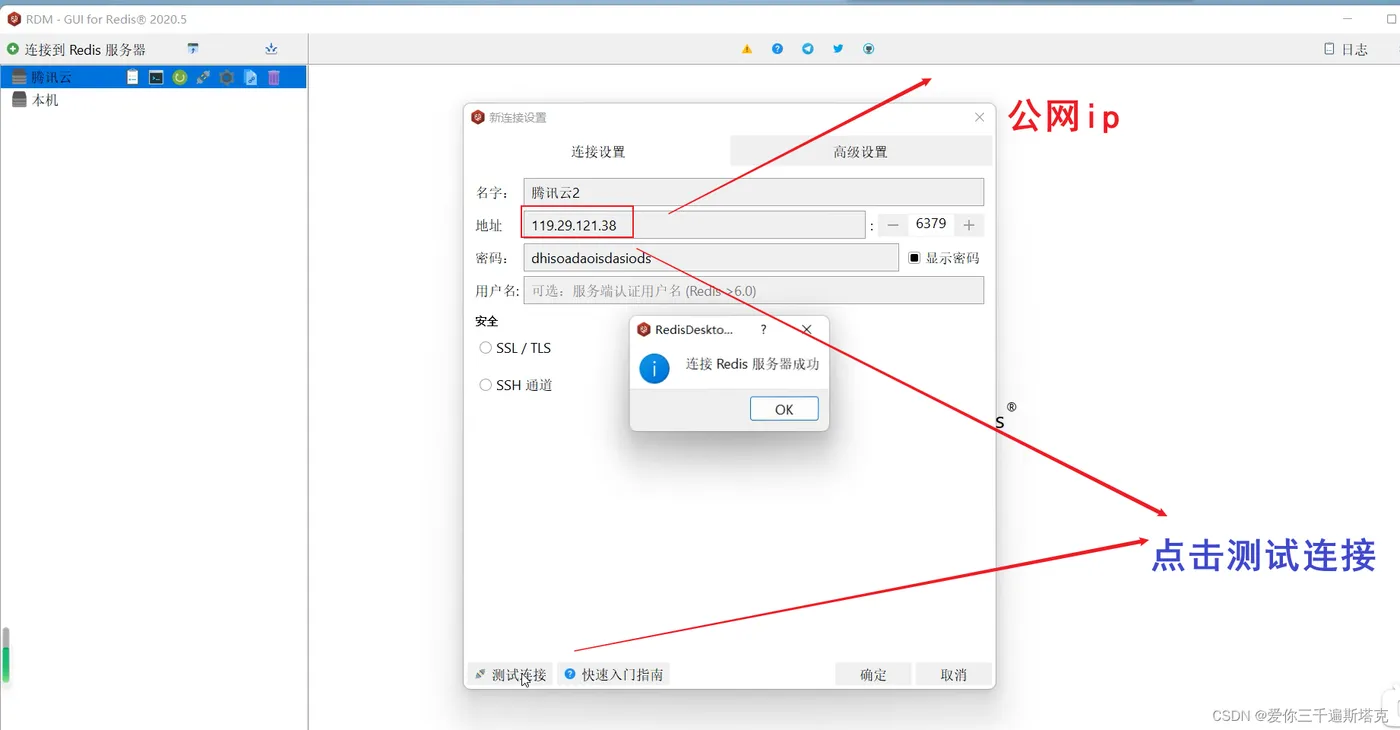
Task: Open the 日志 log panel button
Action: 1346,49
